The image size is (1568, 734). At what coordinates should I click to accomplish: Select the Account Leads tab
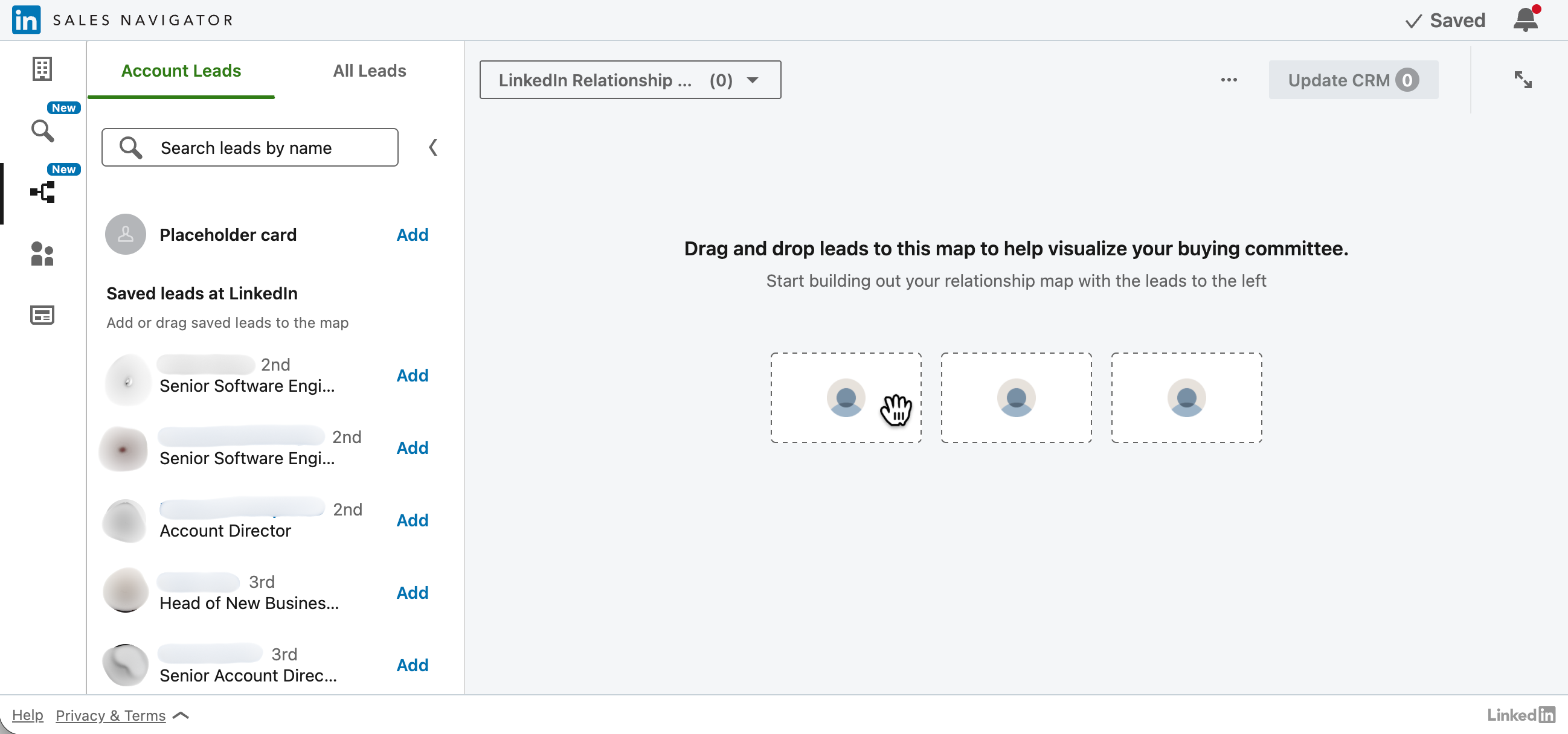(181, 71)
